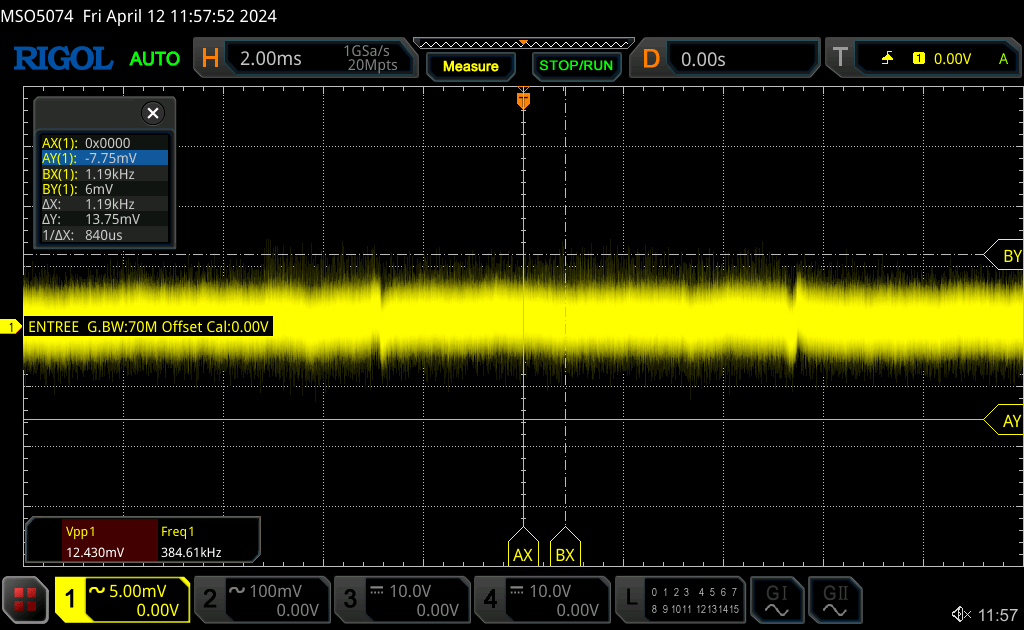Open the GI signal generator icon
This screenshot has height=630, width=1024.
(776, 600)
